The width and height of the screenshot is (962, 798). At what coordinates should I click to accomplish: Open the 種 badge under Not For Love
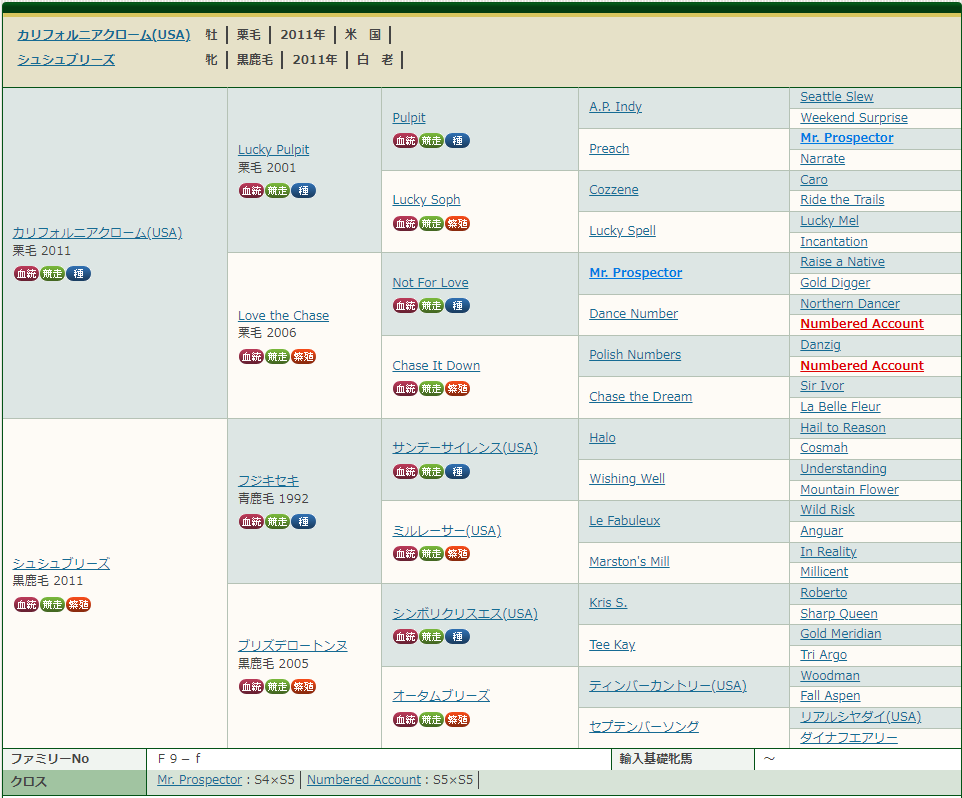(x=457, y=305)
